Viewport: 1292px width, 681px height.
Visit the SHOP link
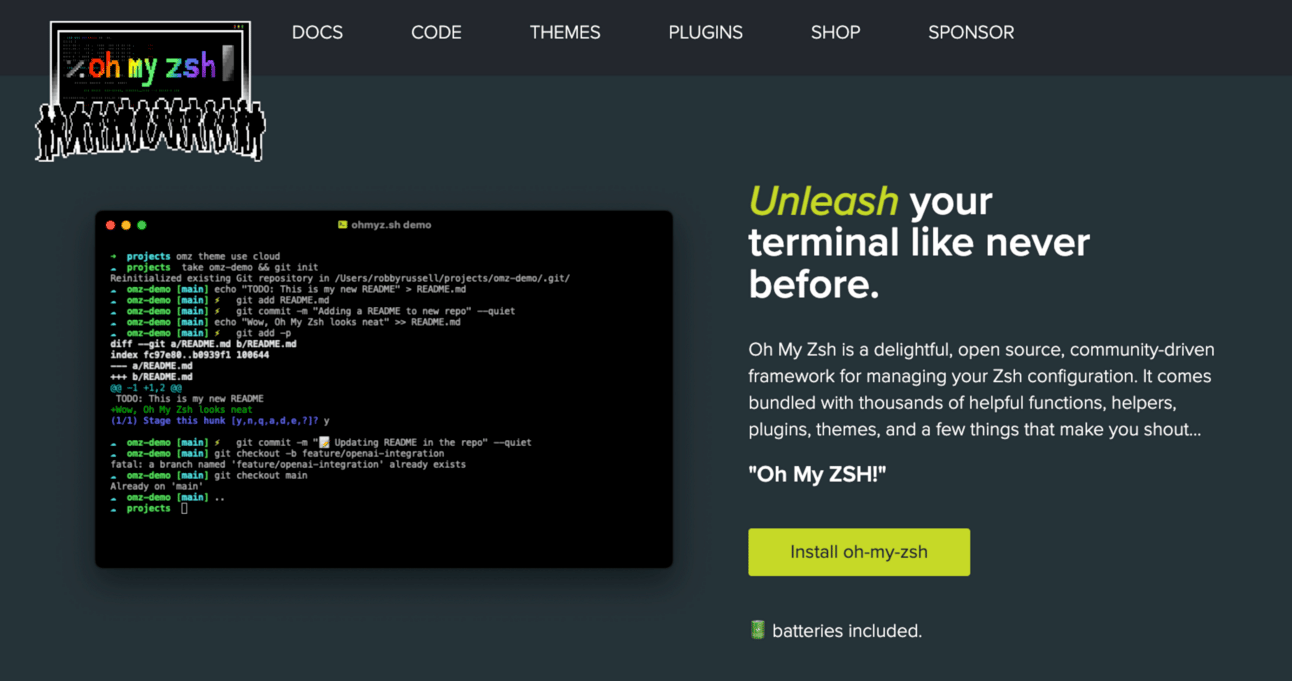pyautogui.click(x=835, y=32)
